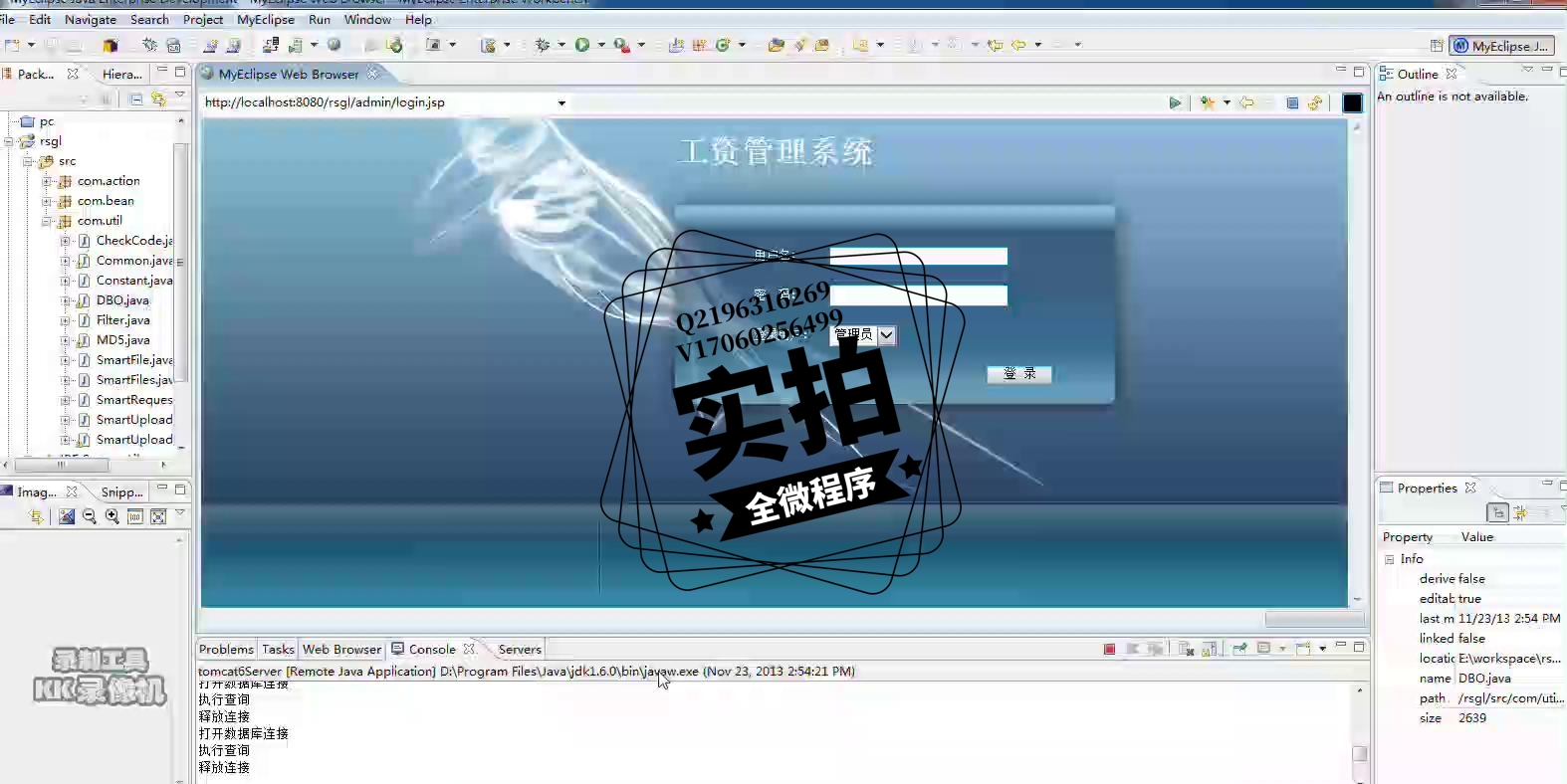Click the Go green arrow in browser bar
This screenshot has width=1567, height=784.
point(1176,102)
